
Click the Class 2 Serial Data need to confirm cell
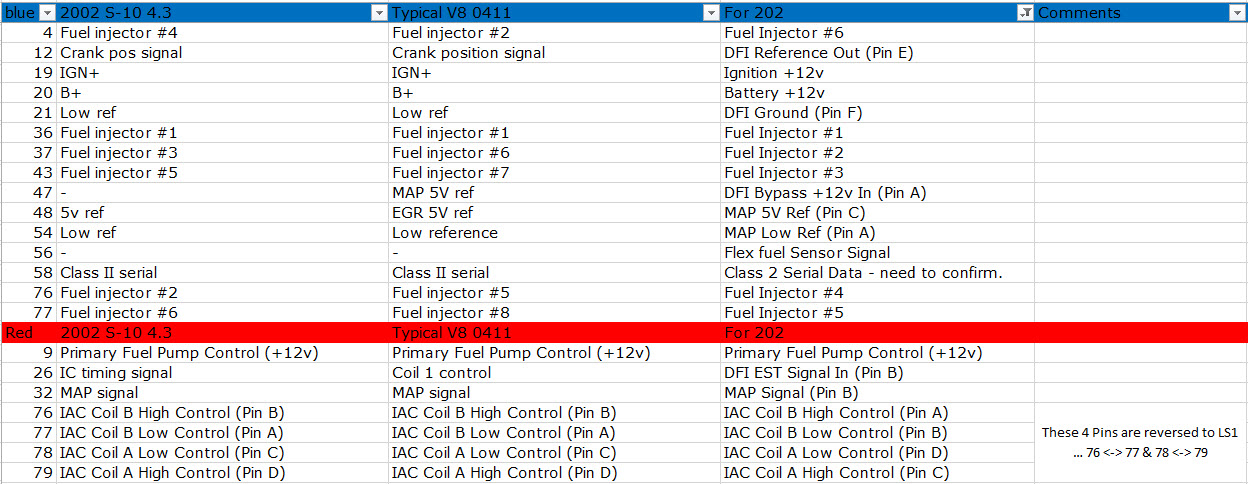[x=877, y=272]
